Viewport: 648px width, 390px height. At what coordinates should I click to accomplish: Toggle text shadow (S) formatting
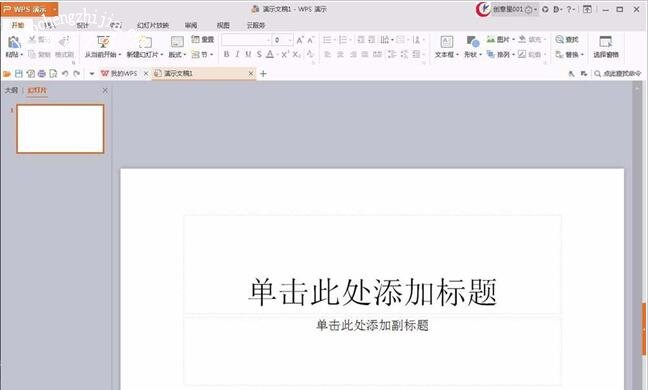259,54
